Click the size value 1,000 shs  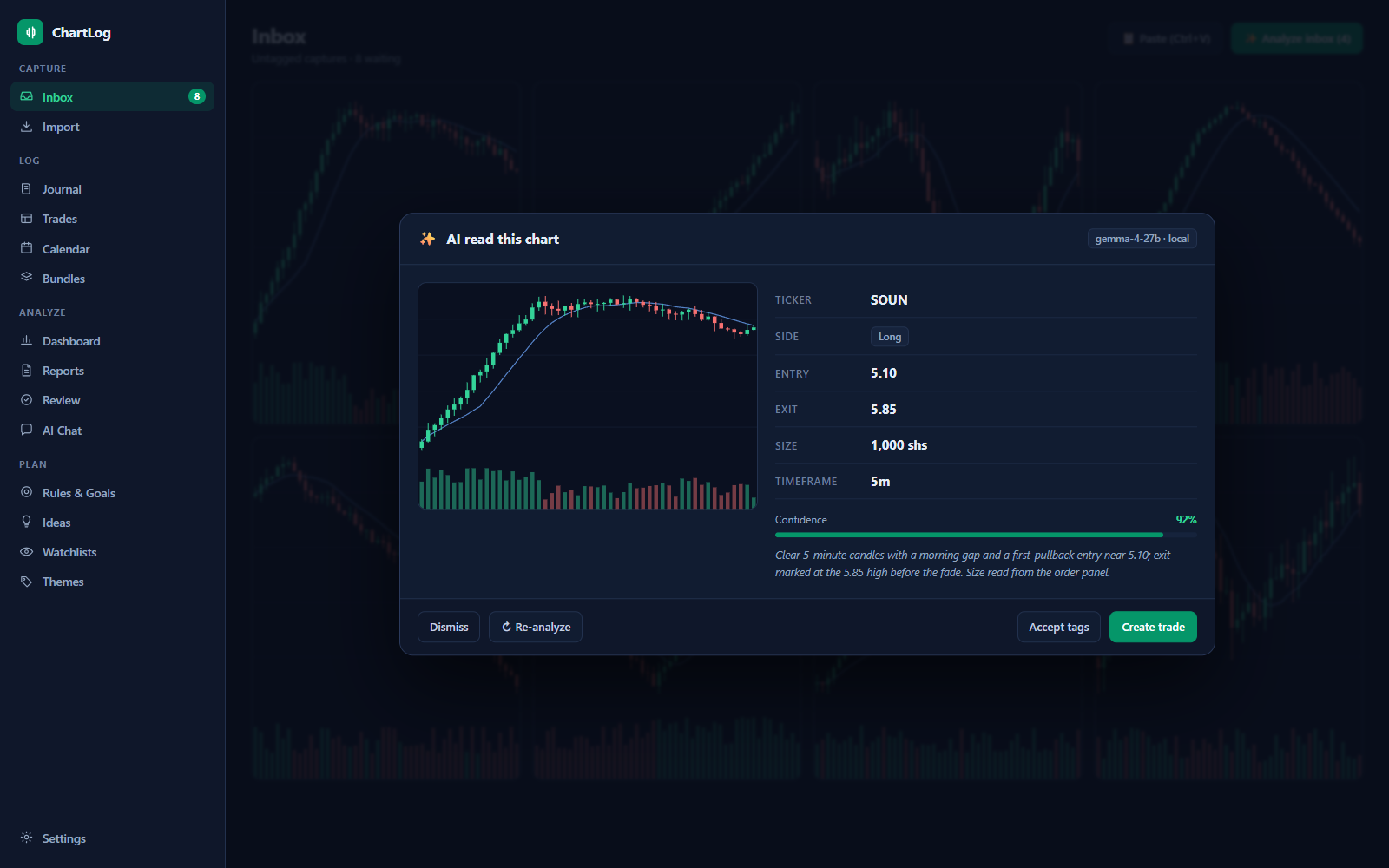(x=899, y=445)
